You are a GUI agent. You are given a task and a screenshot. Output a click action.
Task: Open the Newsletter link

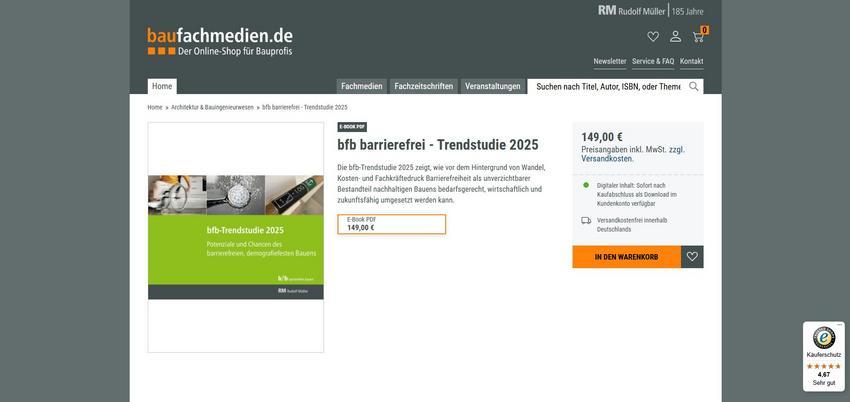[x=609, y=61]
